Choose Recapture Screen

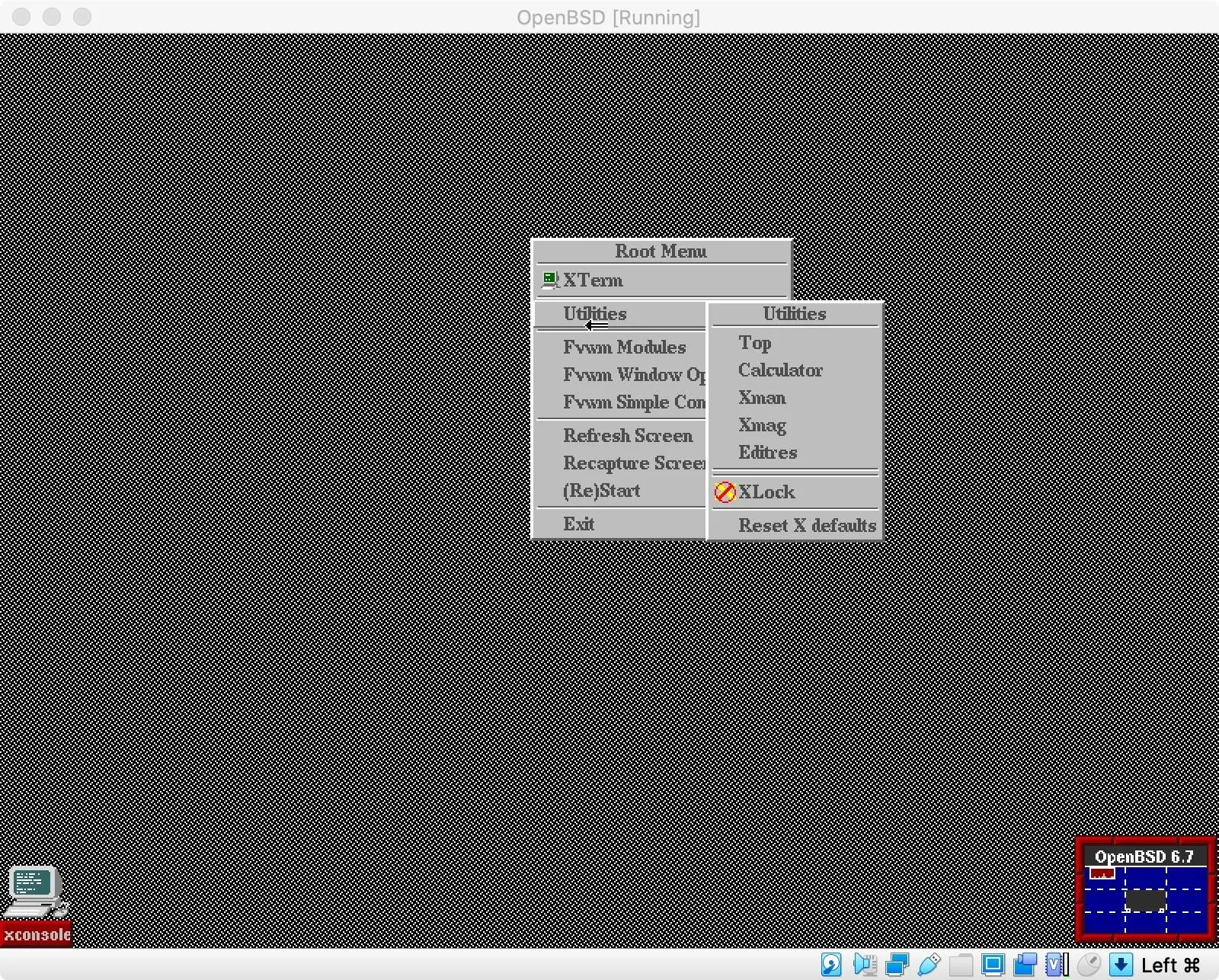pos(621,463)
